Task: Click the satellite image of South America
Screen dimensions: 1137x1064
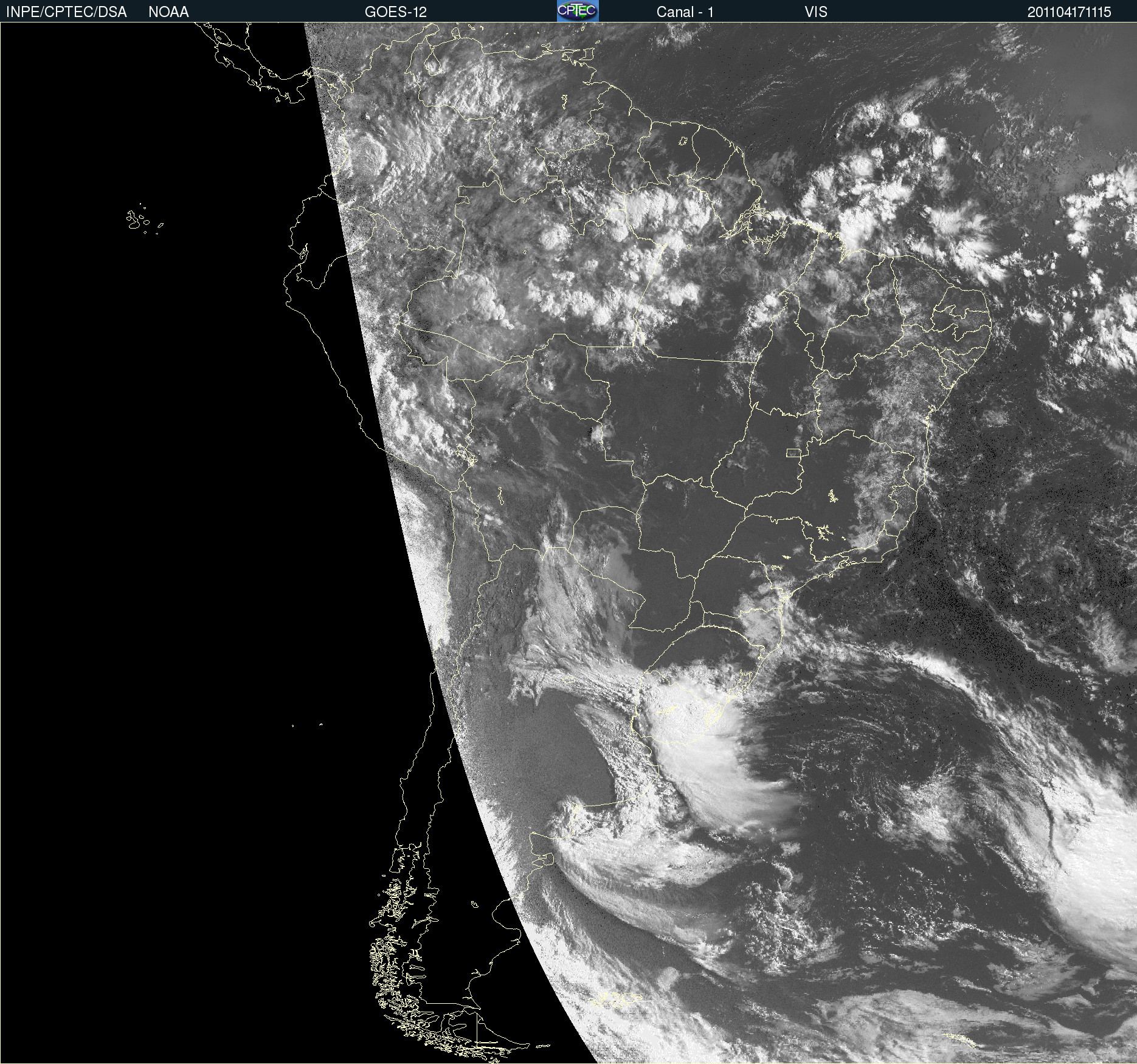Action: 568,543
